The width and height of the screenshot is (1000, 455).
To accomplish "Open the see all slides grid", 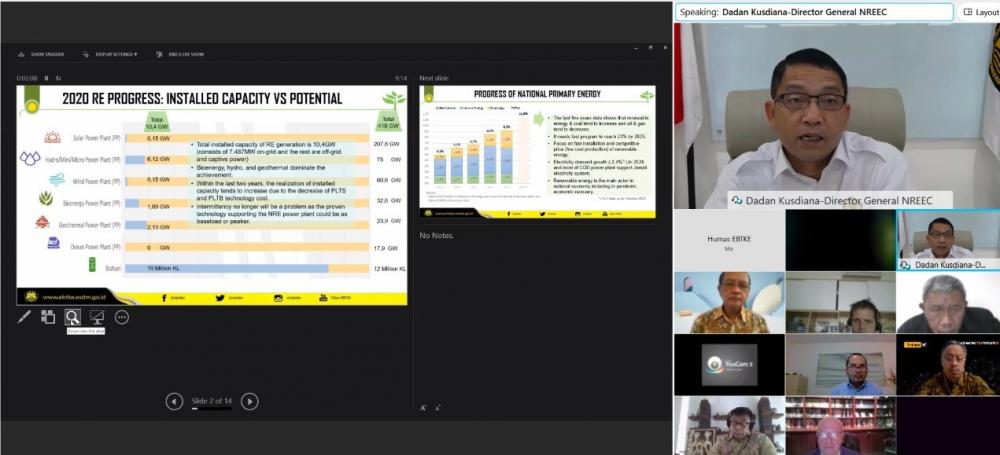I will coord(48,317).
